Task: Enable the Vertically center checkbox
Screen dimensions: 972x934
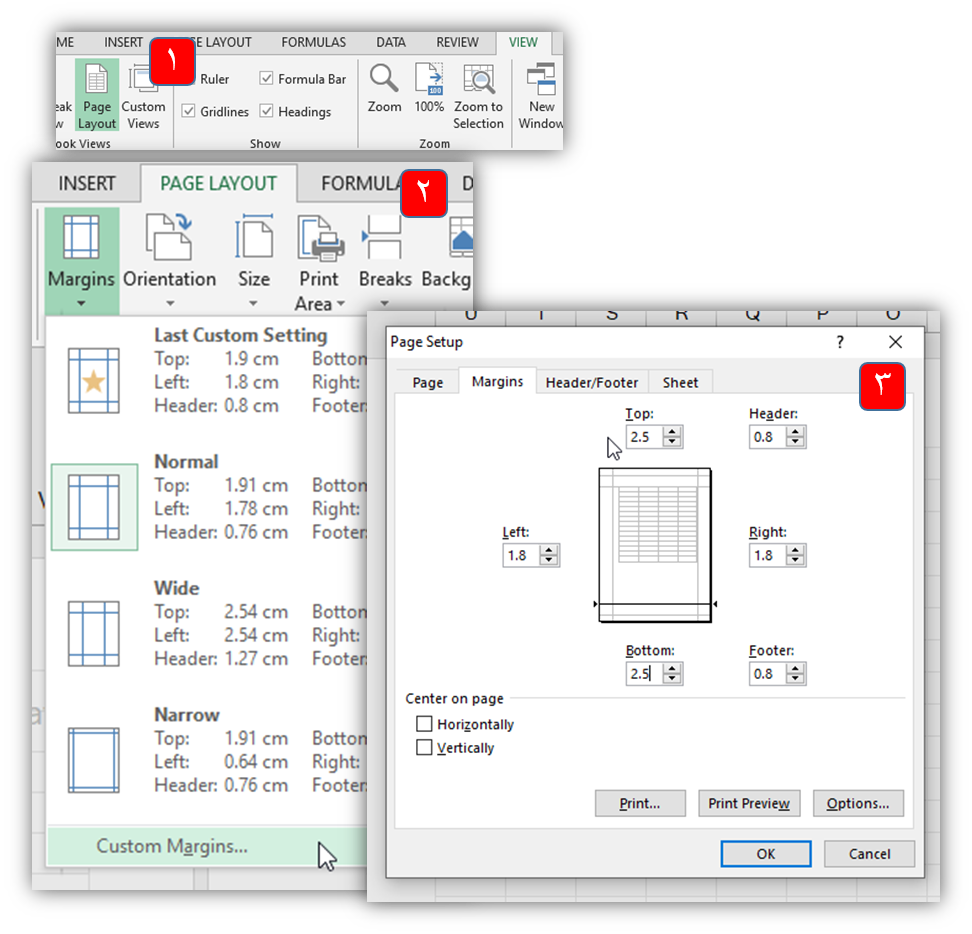Action: 425,747
